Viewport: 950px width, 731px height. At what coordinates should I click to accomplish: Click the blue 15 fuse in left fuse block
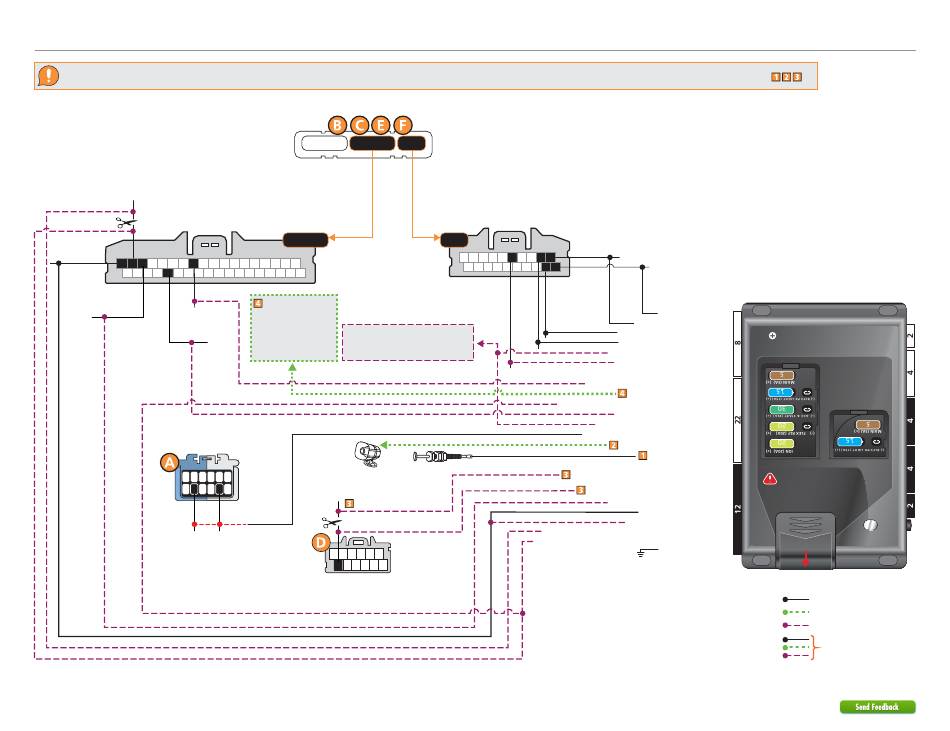781,392
